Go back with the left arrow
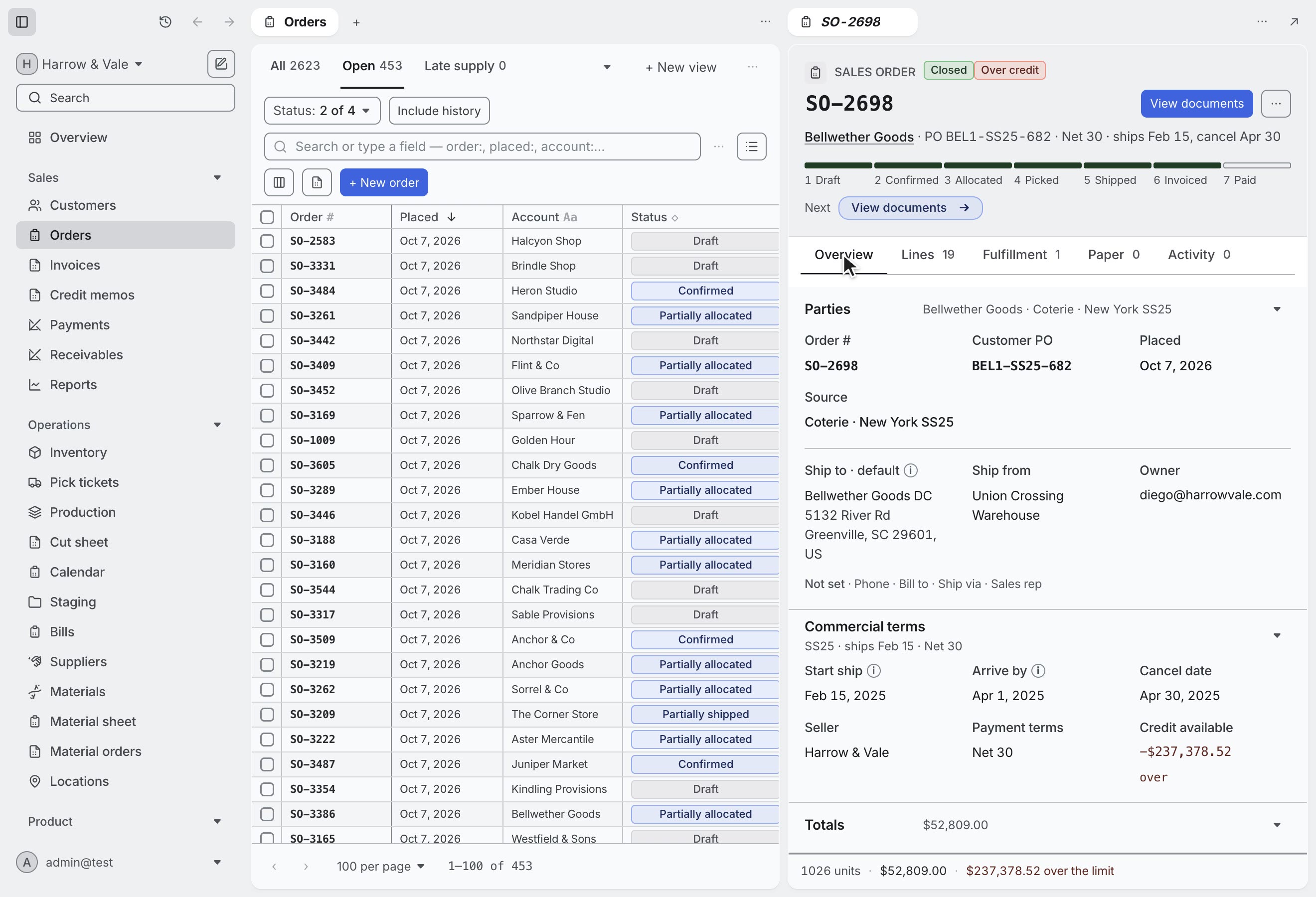The height and width of the screenshot is (897, 1316). [x=197, y=22]
